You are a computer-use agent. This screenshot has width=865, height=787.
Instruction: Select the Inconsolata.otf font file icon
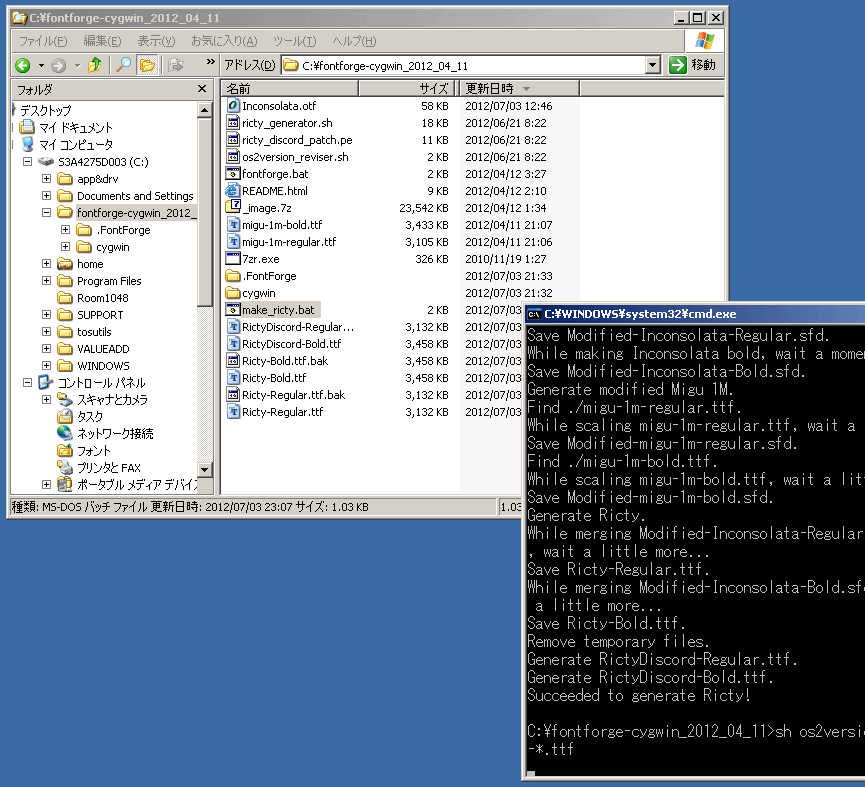pyautogui.click(x=233, y=105)
